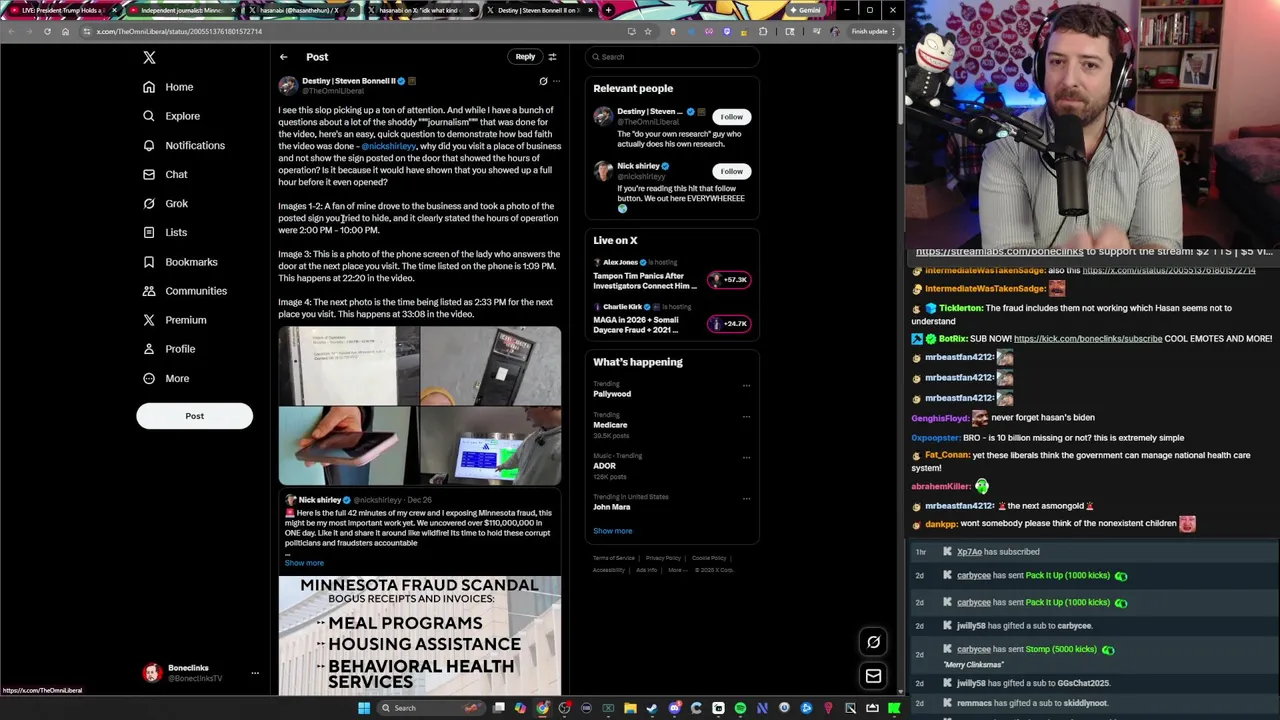
Task: Open options for Medicare trend
Action: coord(746,417)
